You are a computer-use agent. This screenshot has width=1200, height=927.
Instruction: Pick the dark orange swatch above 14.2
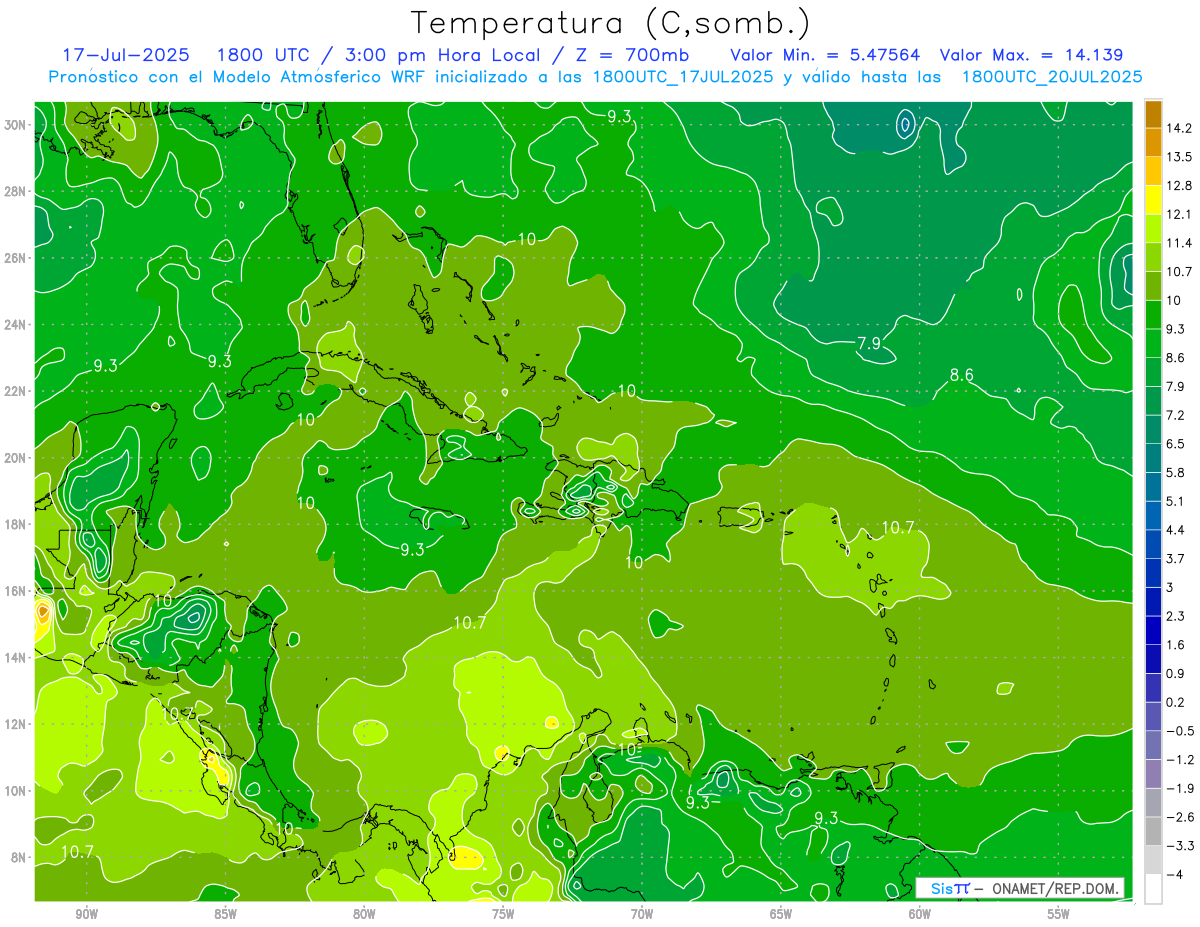click(x=1153, y=113)
